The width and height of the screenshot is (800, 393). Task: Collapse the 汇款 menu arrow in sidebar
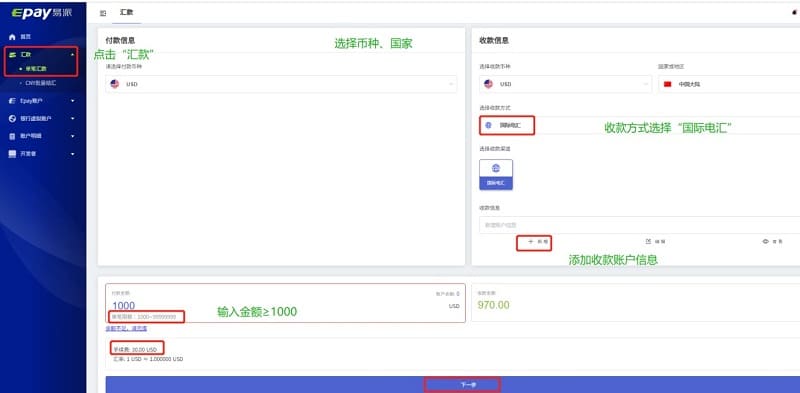click(x=72, y=55)
